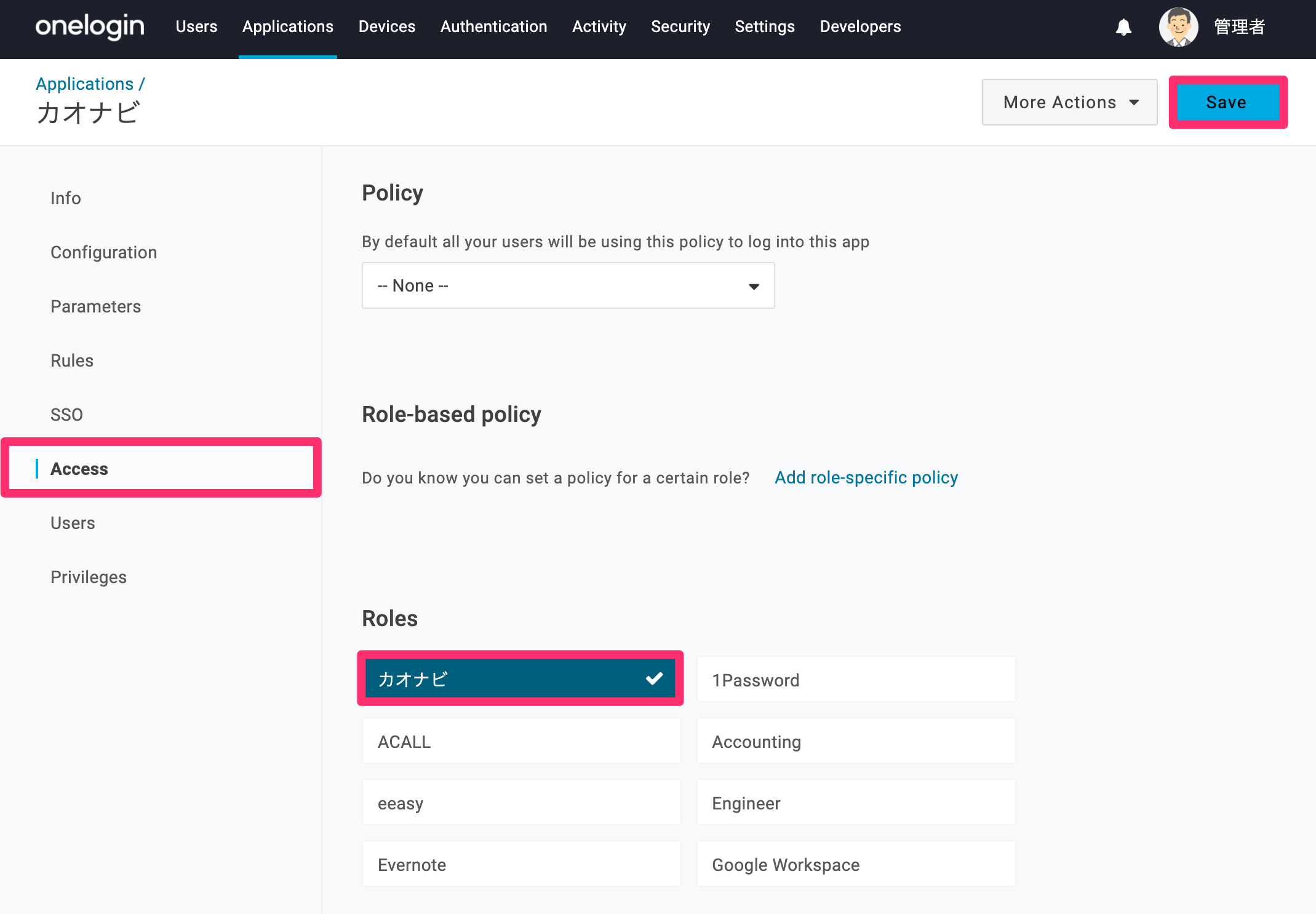Viewport: 1316px width, 914px height.
Task: Open the Settings top menu
Action: pos(765,26)
